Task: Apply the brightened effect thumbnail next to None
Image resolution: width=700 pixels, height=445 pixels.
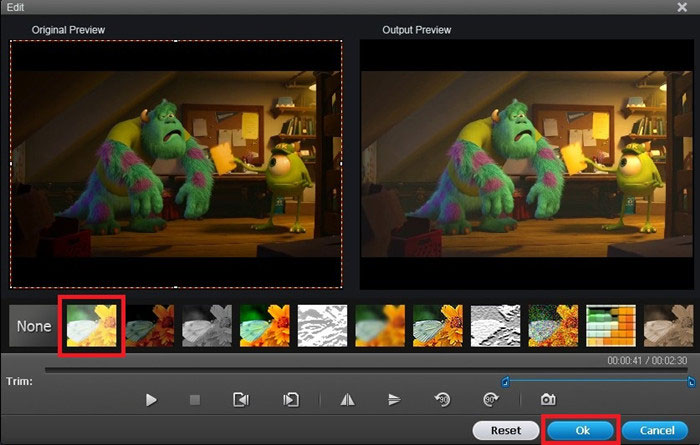Action: click(x=92, y=326)
